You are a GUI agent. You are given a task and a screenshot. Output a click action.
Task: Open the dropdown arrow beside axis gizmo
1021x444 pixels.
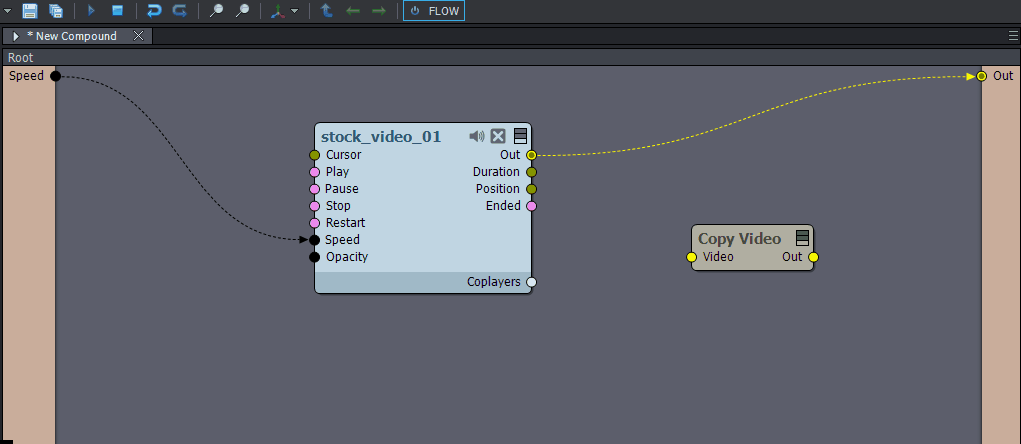295,11
